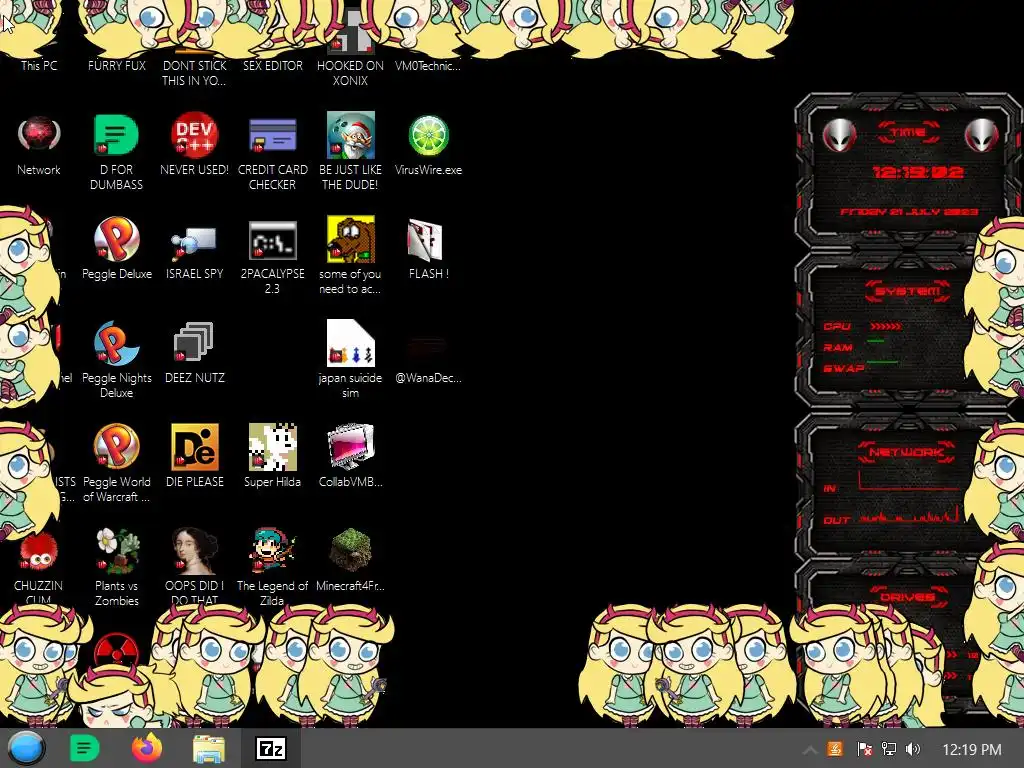Open the Network desktop icon
Screen dimensions: 1024x768
[x=39, y=136]
